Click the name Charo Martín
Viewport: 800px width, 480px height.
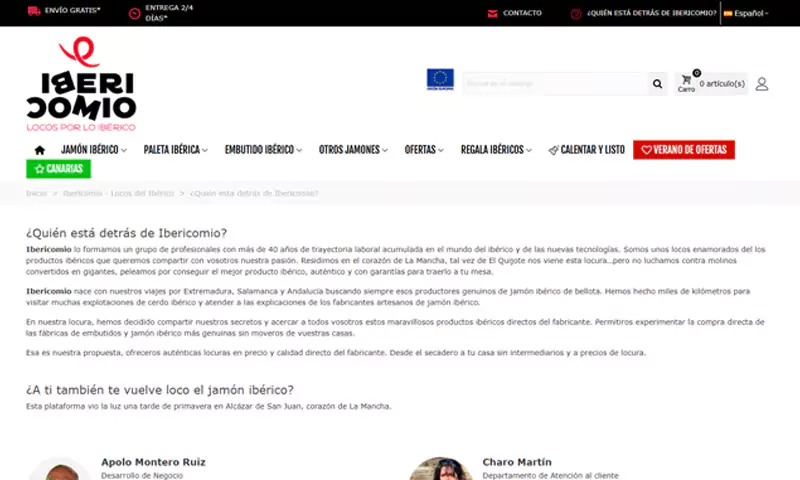pos(517,462)
